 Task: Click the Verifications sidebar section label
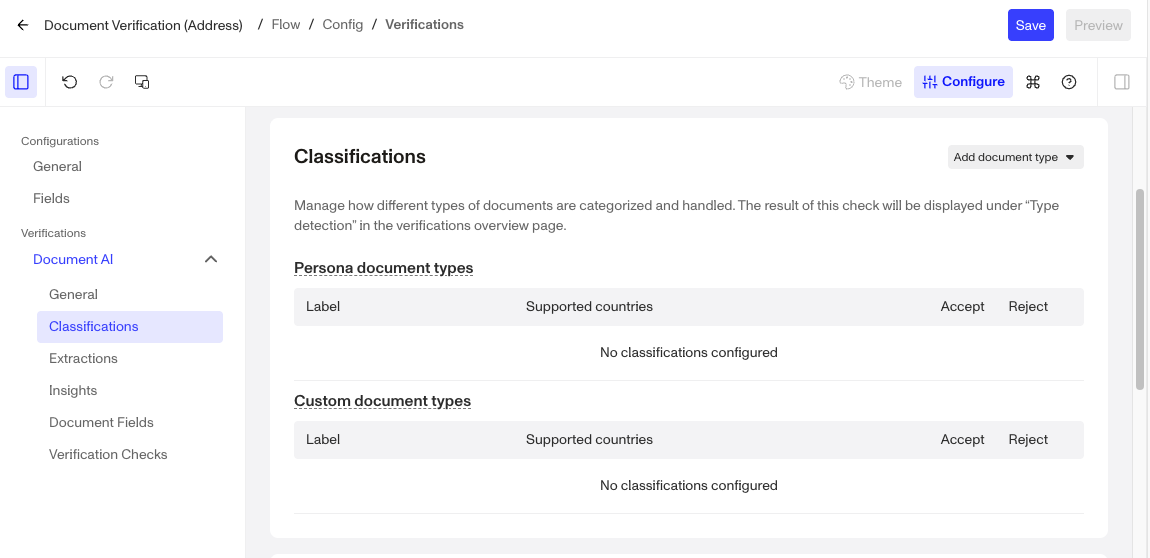click(54, 233)
